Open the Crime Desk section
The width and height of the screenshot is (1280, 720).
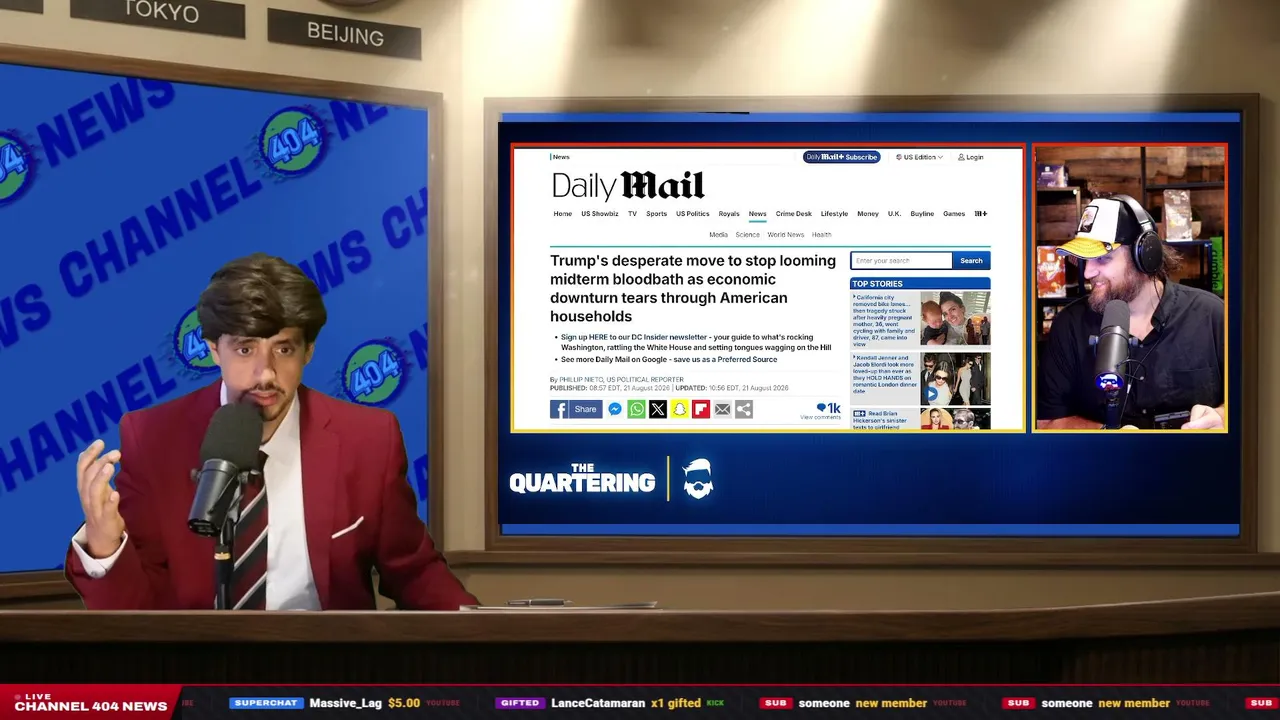point(794,213)
